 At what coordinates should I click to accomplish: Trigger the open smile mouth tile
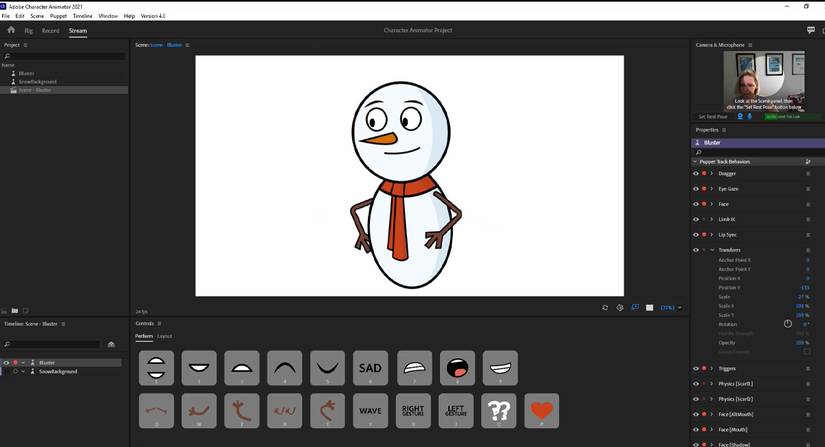click(x=199, y=368)
